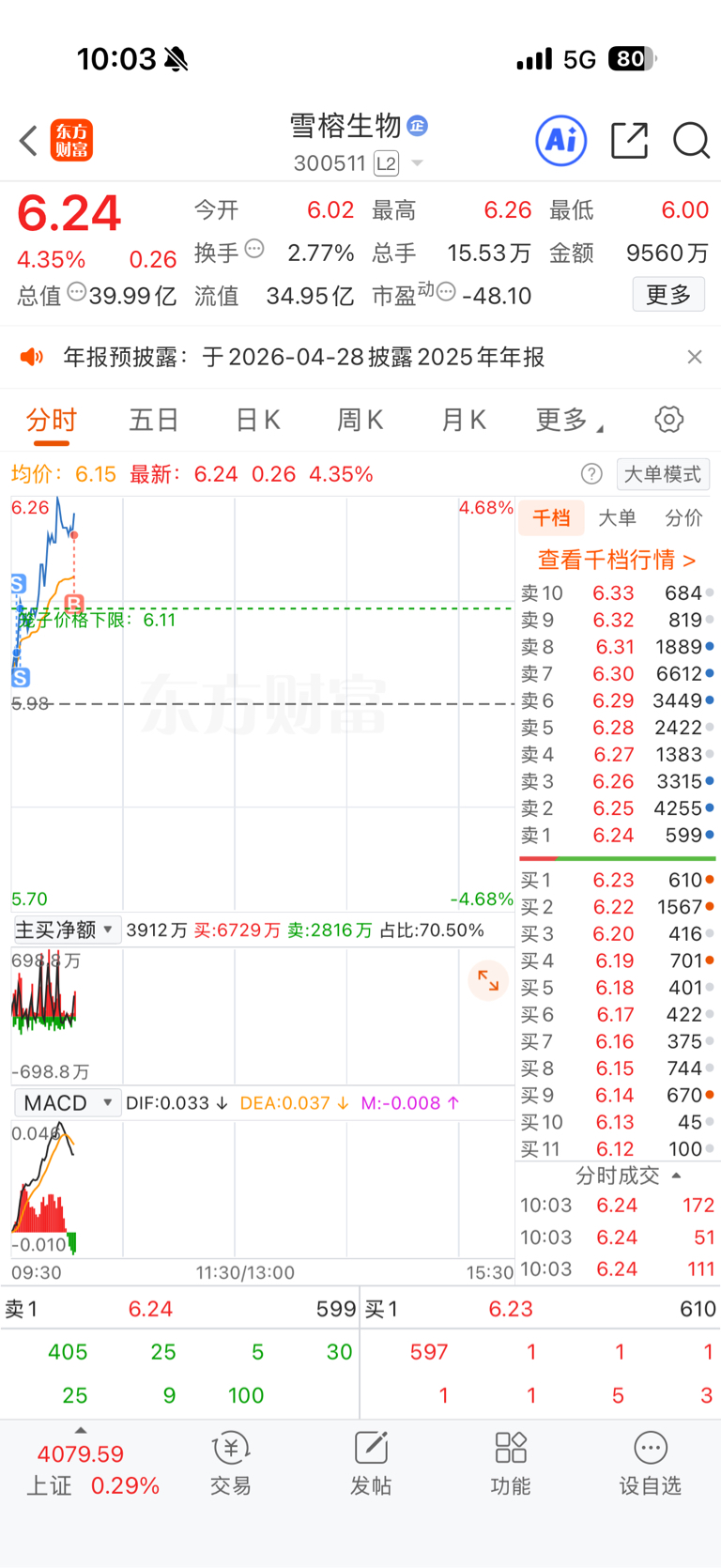The width and height of the screenshot is (721, 1568).
Task: Tap the lowest blue S marker on chart
Action: 21,677
